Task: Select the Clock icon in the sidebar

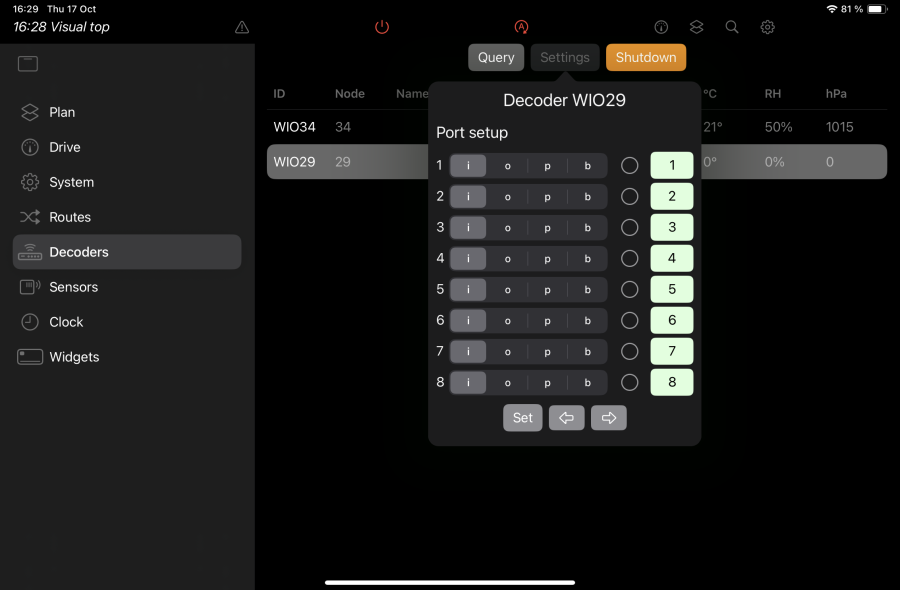Action: click(30, 322)
